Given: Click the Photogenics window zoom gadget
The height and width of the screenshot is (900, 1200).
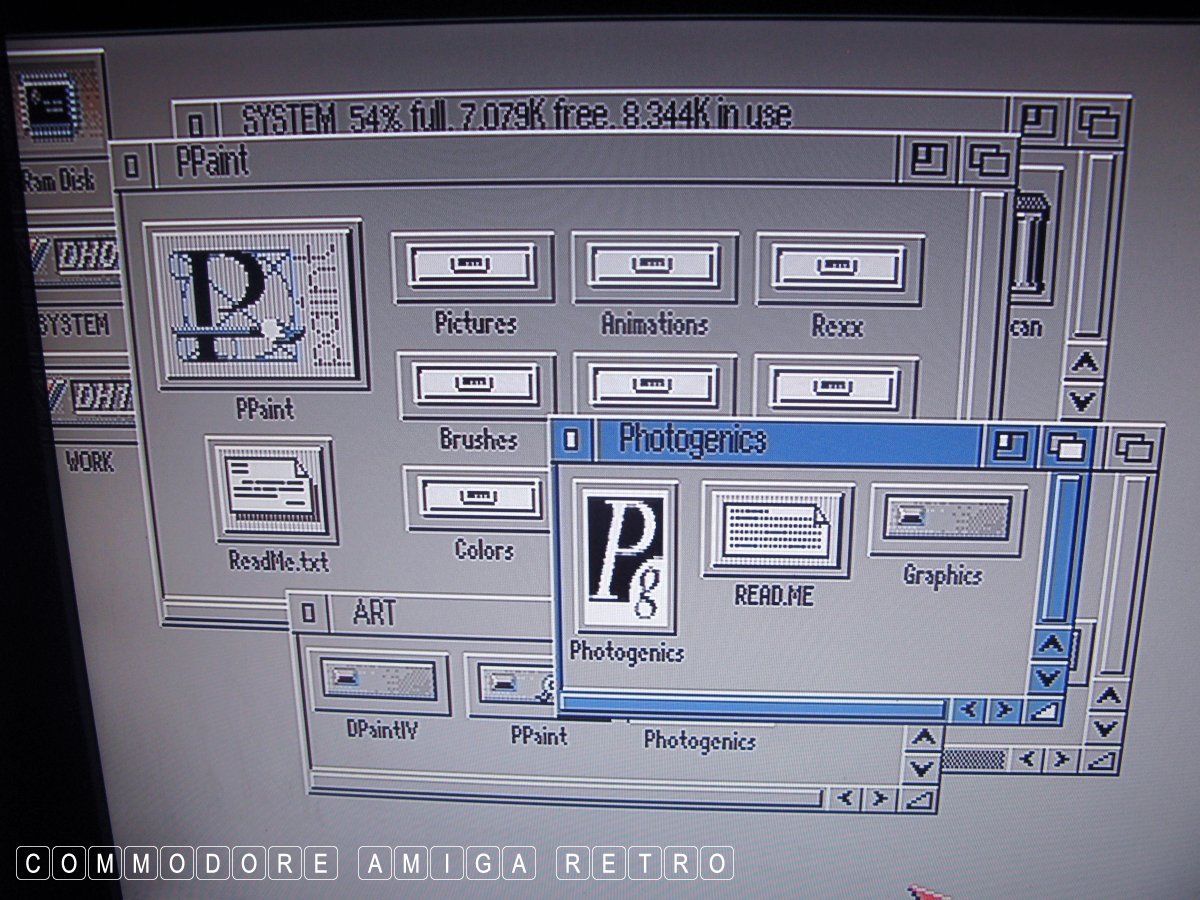Looking at the screenshot, I should pos(1011,445).
